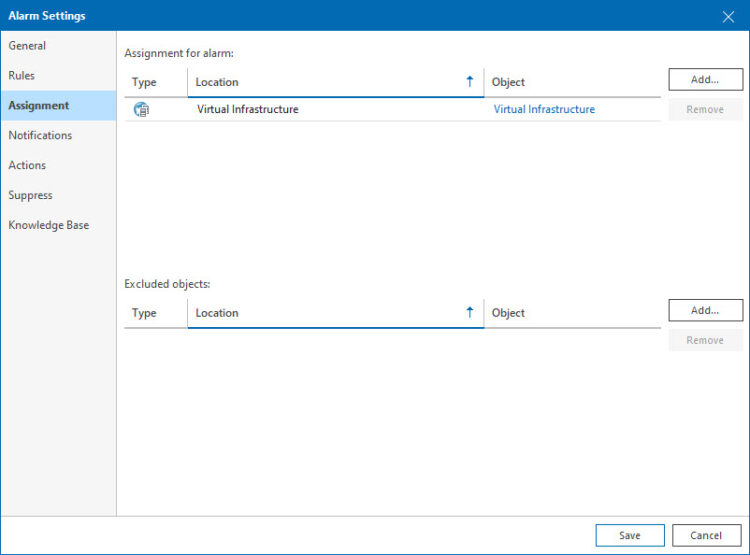Click sort arrow in excluded Location column
750x555 pixels.
pos(470,313)
